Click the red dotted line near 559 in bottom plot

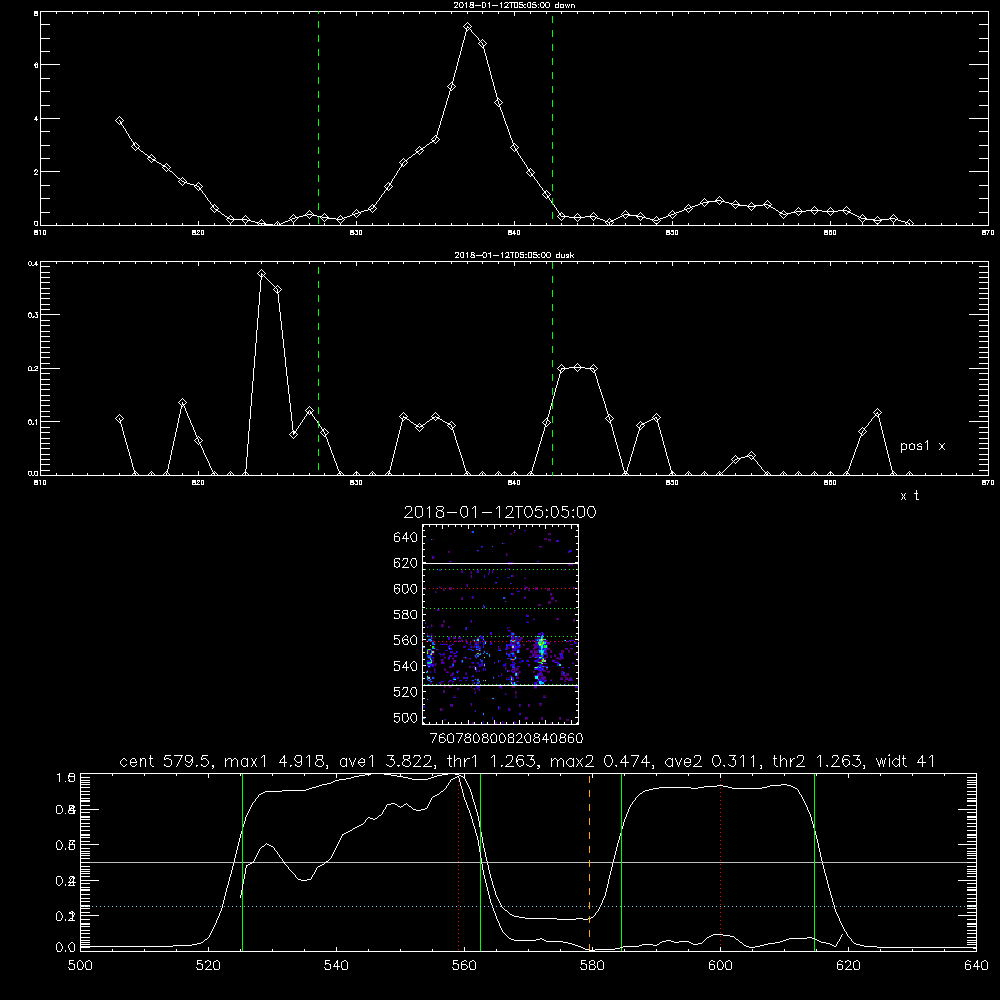pos(459,862)
